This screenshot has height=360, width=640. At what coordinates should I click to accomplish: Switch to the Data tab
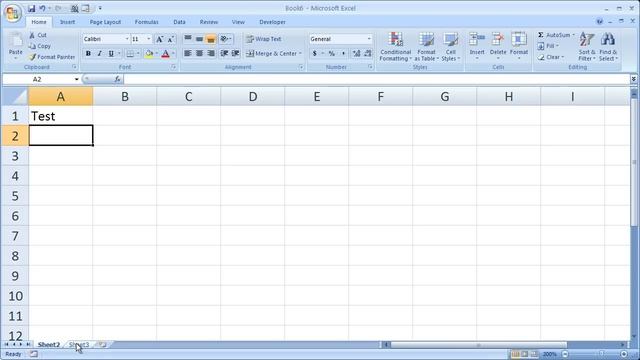pyautogui.click(x=179, y=22)
